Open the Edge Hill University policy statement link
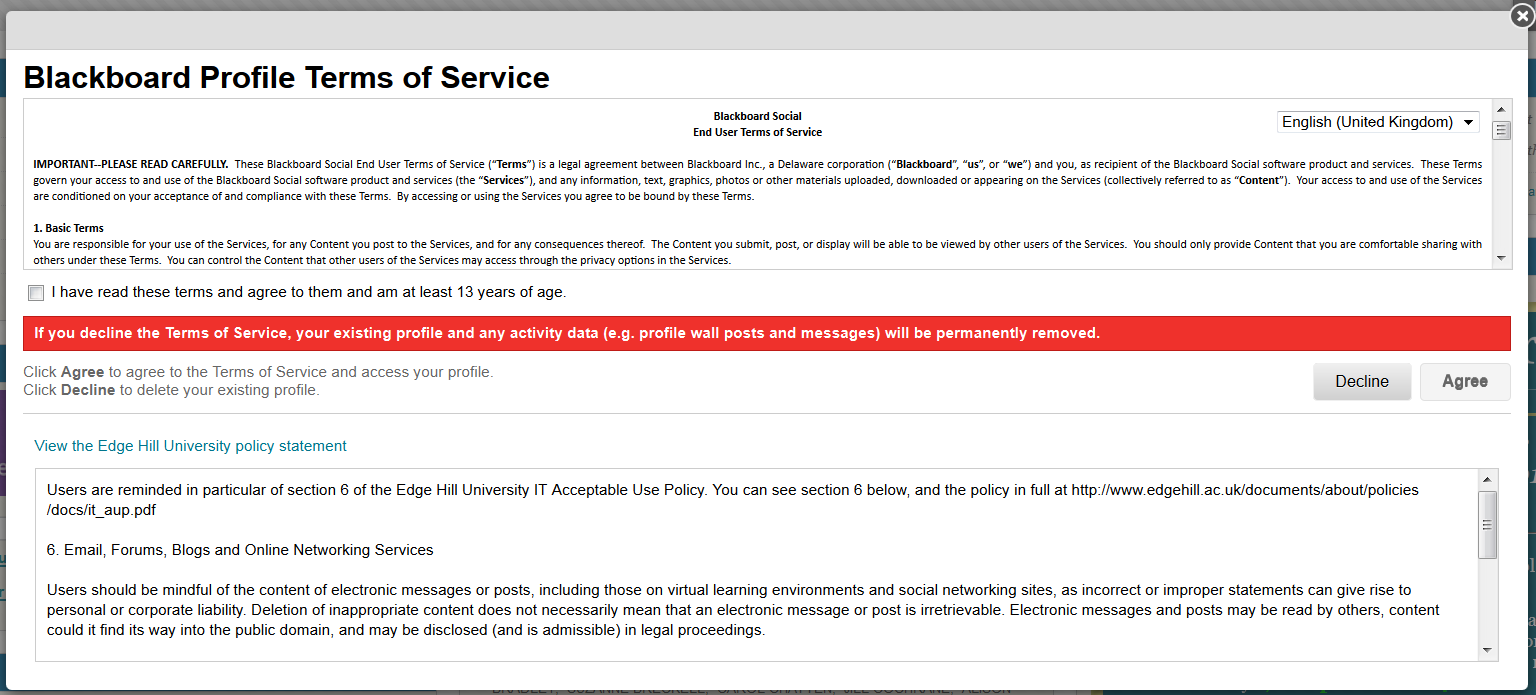Screen dimensions: 1536x695 click(x=190, y=446)
